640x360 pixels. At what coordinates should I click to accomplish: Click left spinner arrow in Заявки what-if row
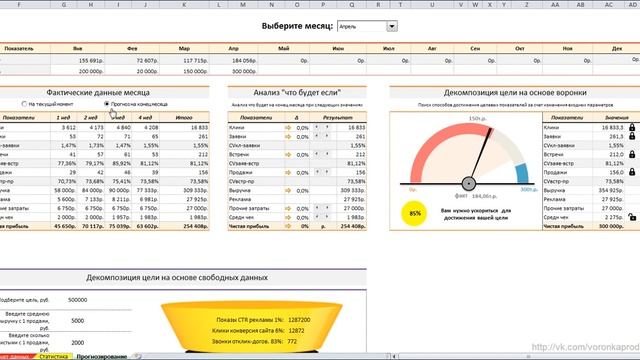(317, 137)
